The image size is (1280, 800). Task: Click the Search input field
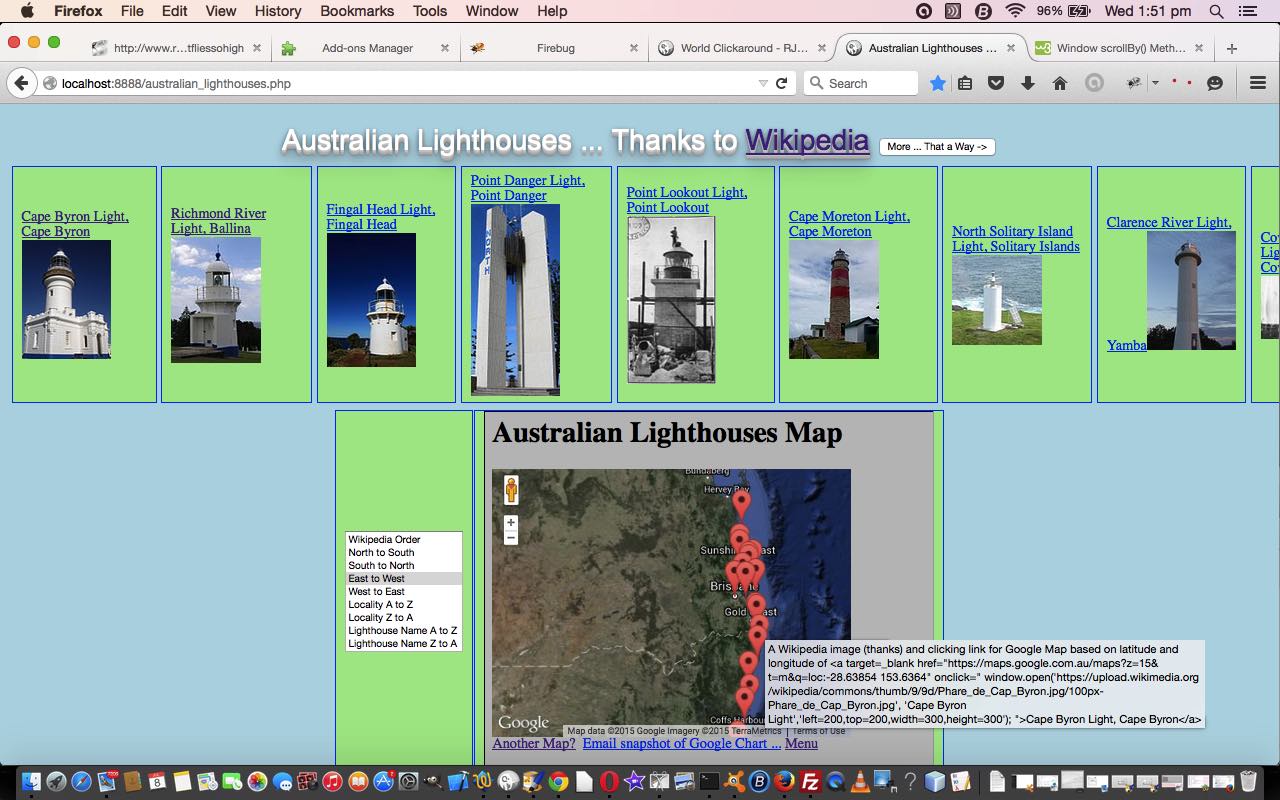coord(861,83)
